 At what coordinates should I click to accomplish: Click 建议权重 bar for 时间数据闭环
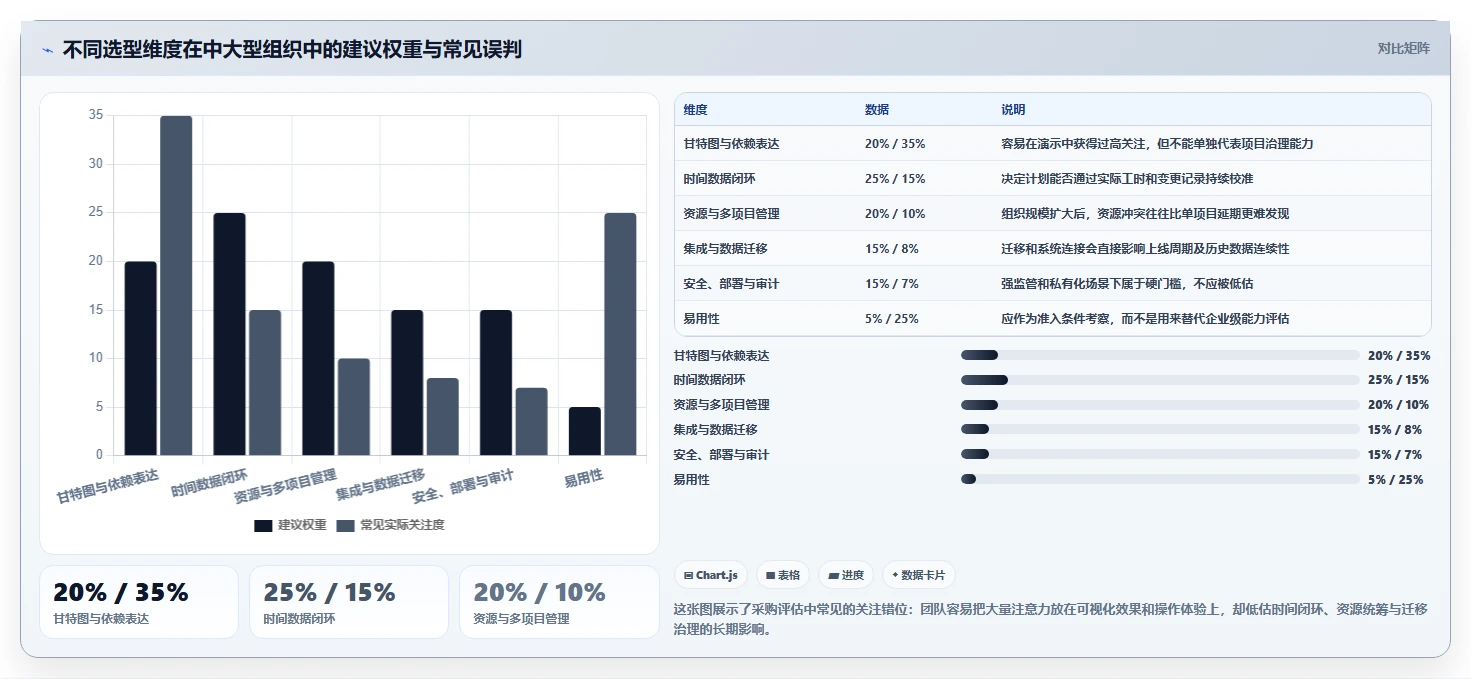click(x=229, y=334)
